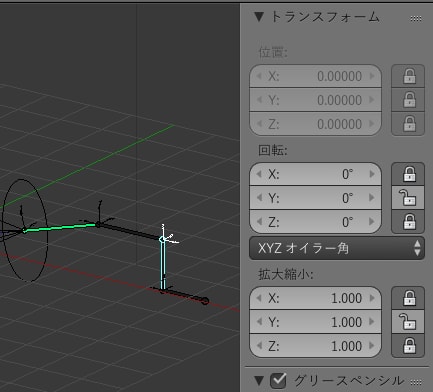
Task: Click the rotation Y value field
Action: [x=315, y=198]
